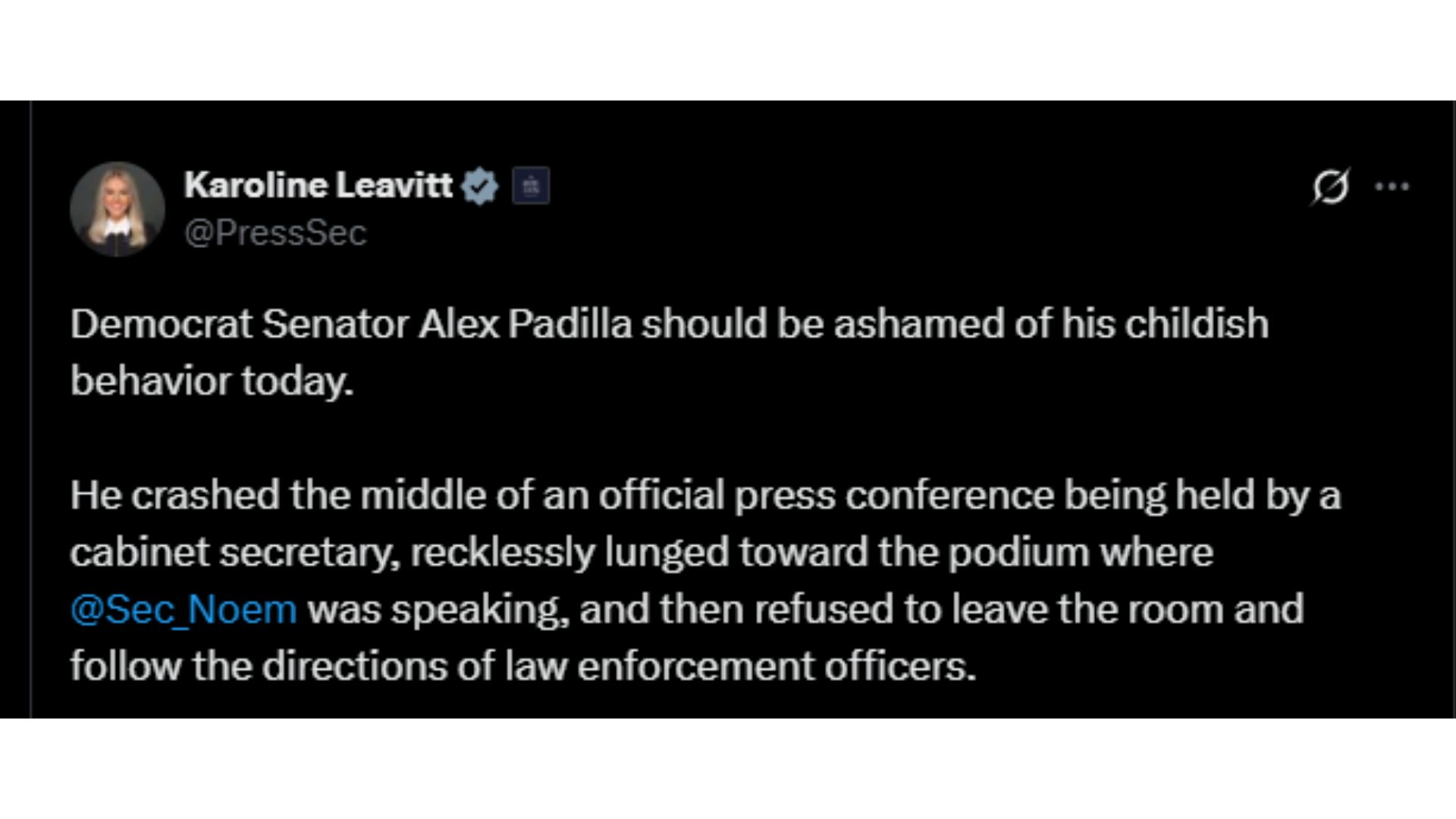The height and width of the screenshot is (819, 1456).
Task: Click the government affiliation badge icon
Action: click(x=531, y=187)
